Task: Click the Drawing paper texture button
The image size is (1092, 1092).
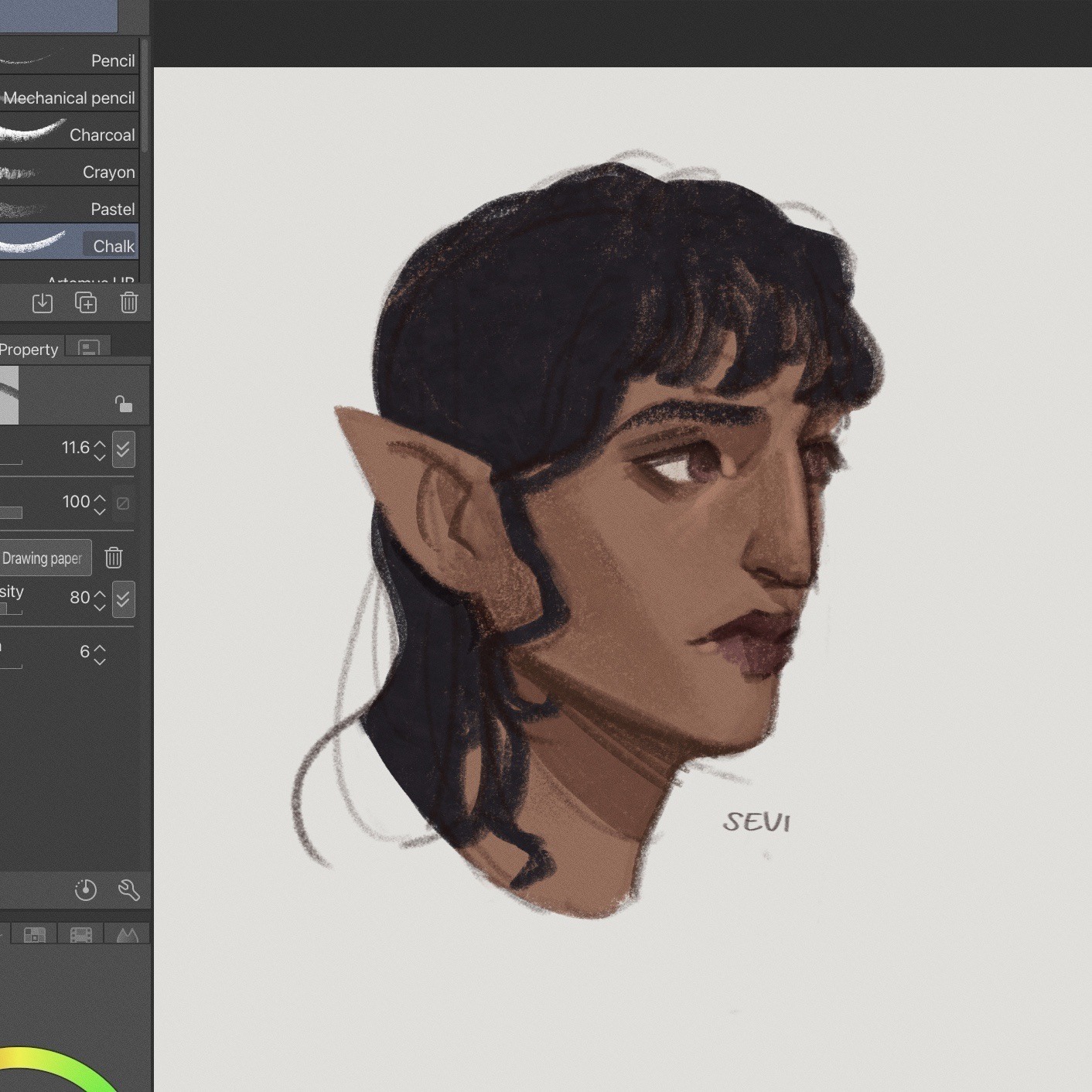Action: click(x=43, y=558)
